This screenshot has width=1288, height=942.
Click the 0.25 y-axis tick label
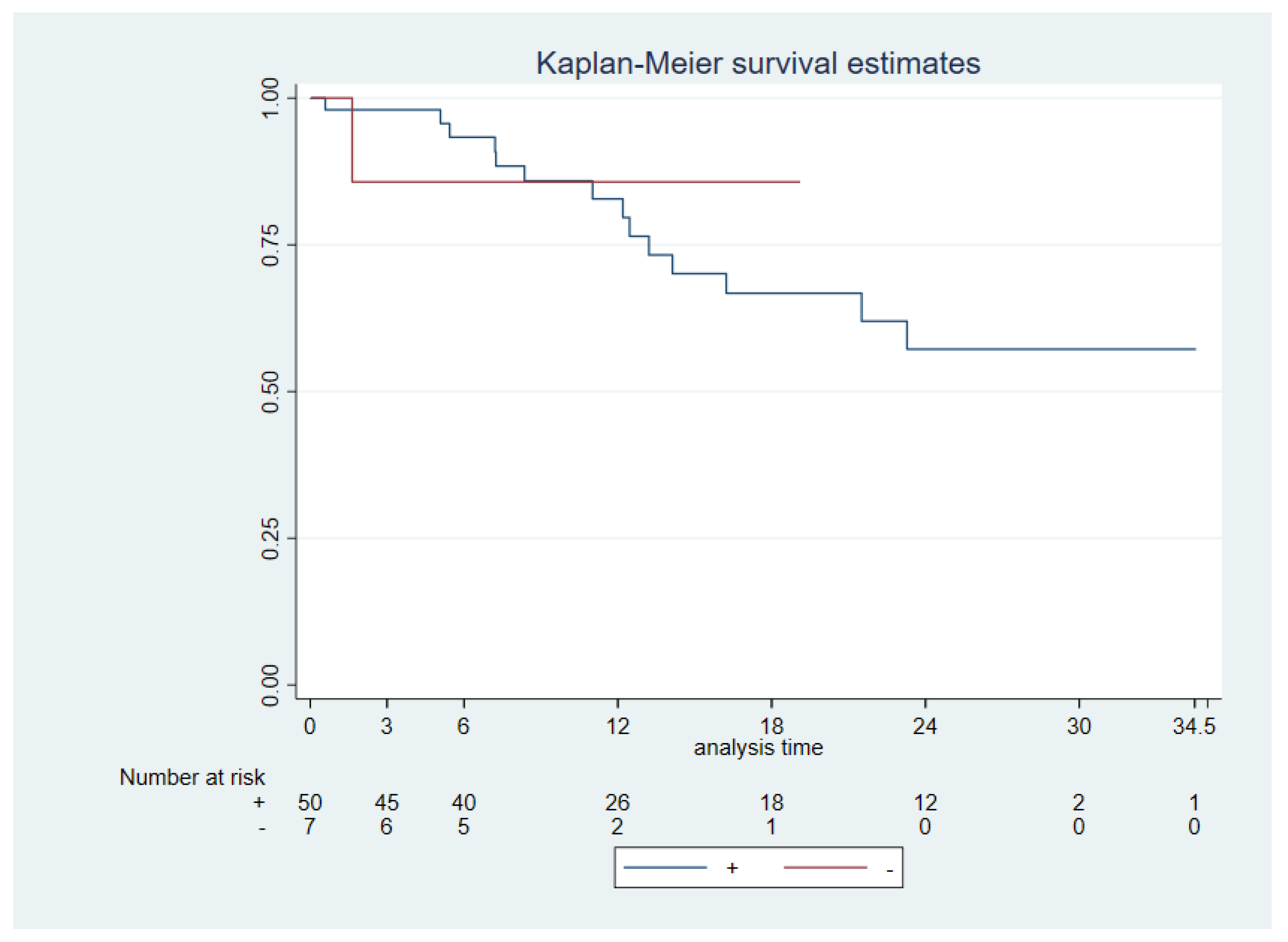(x=270, y=538)
